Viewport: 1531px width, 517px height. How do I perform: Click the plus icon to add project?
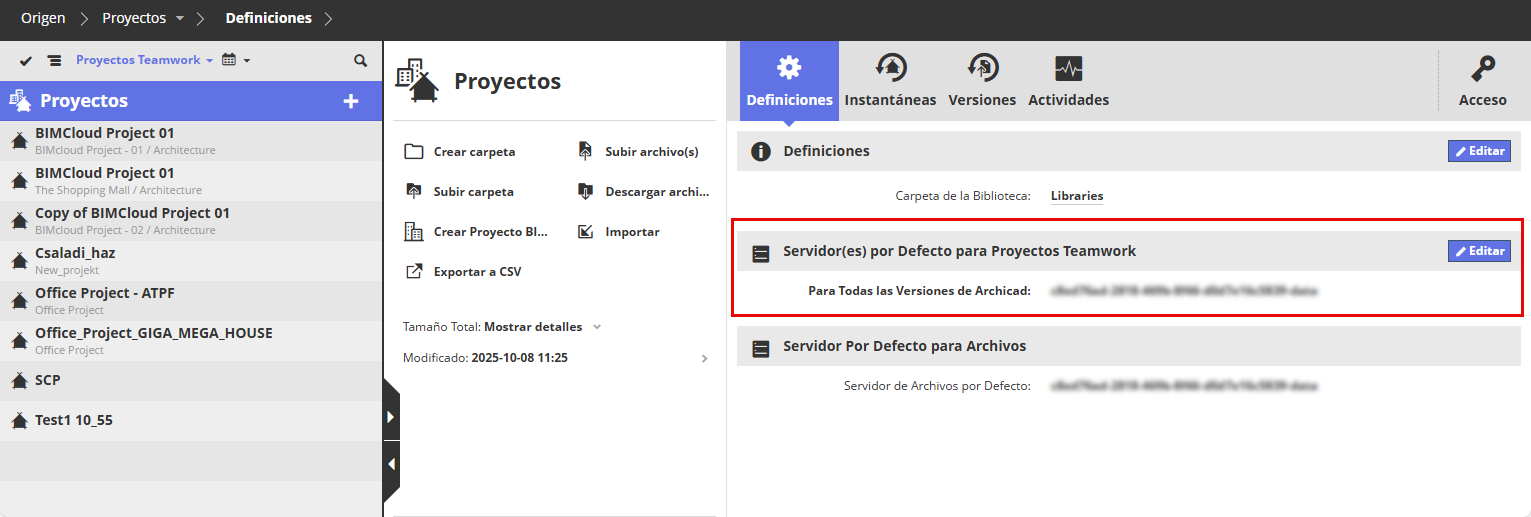click(351, 101)
